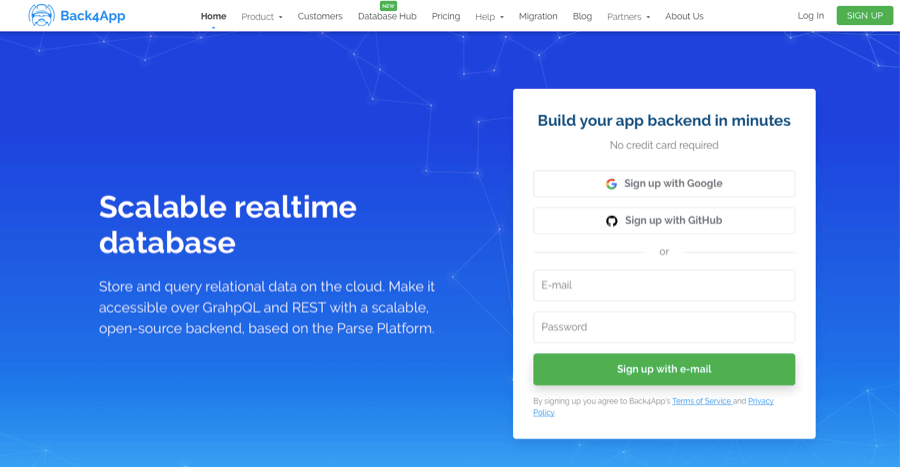900x468 pixels.
Task: Go to the Home nav item
Action: coord(214,16)
